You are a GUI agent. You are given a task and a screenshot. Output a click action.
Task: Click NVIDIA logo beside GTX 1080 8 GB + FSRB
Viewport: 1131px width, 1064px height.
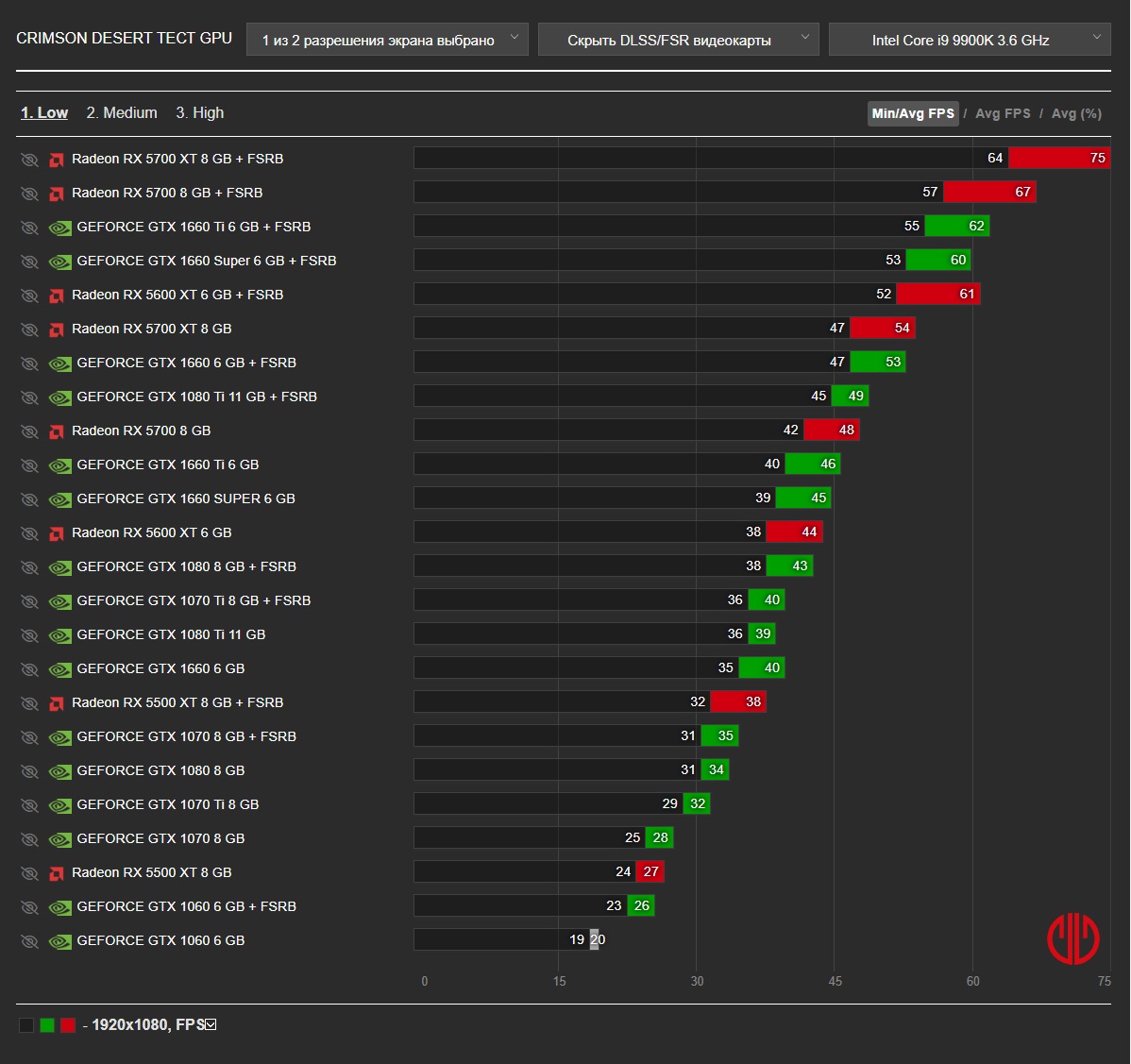pyautogui.click(x=59, y=567)
